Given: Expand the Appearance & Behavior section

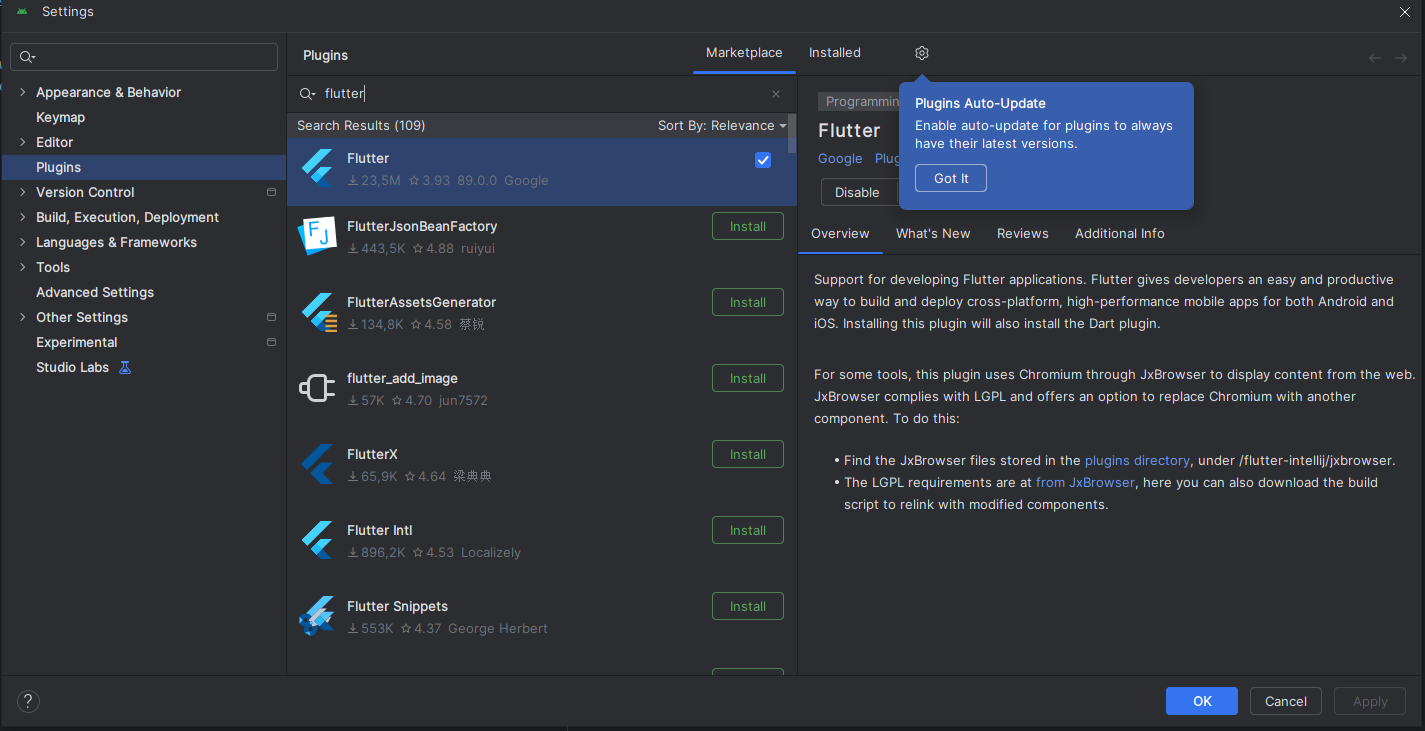Looking at the screenshot, I should click(22, 91).
